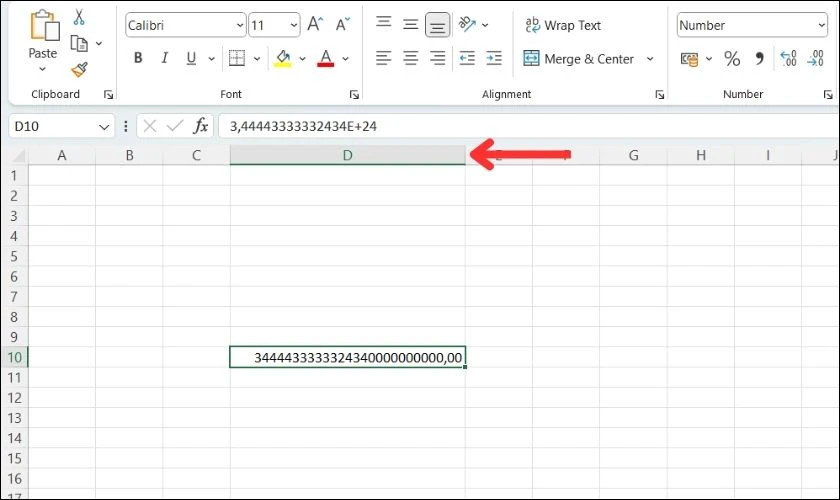Expand underline style dropdown arrow
The height and width of the screenshot is (500, 840).
[212, 58]
